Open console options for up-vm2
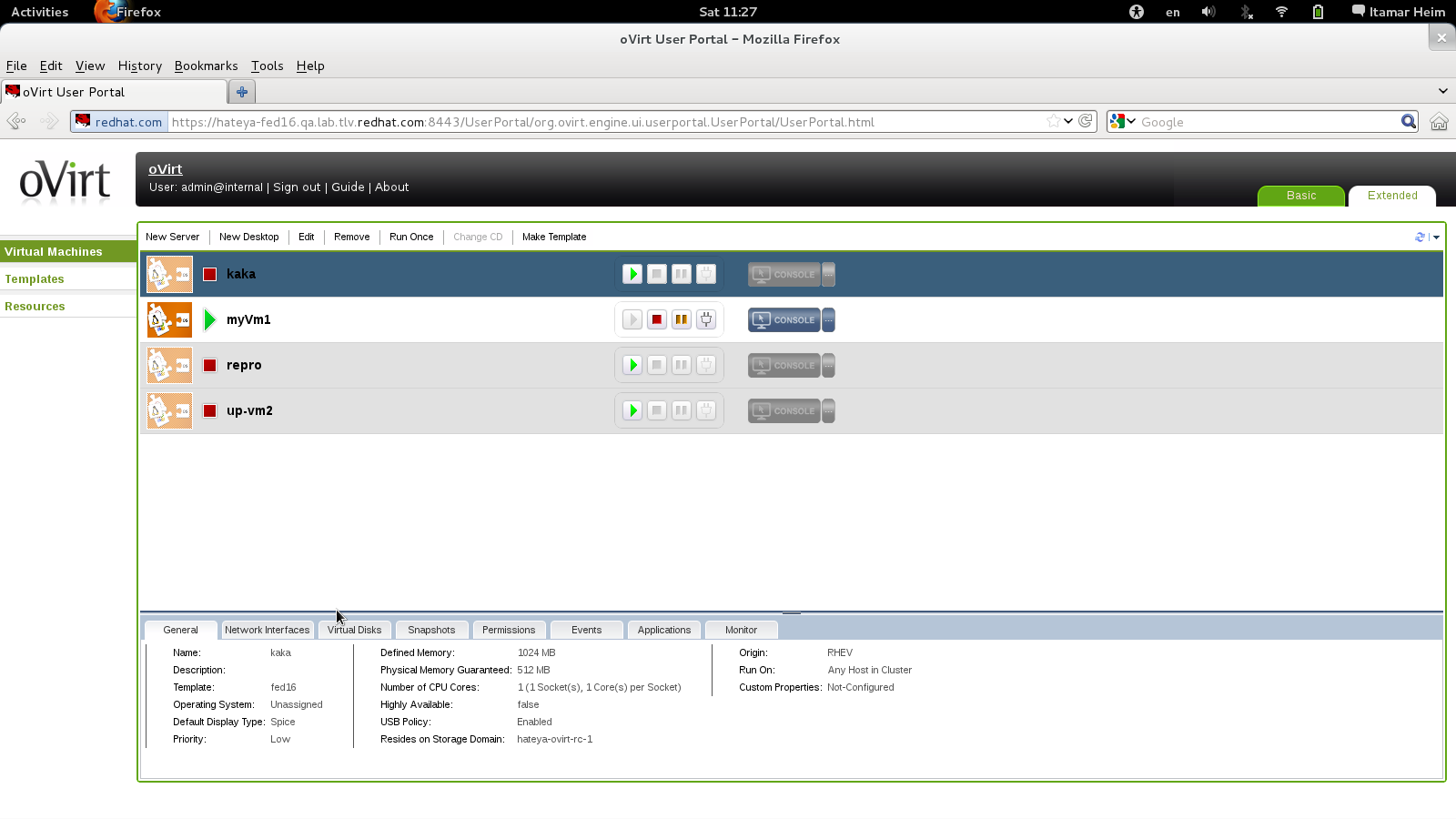The image size is (1456, 819). (829, 410)
